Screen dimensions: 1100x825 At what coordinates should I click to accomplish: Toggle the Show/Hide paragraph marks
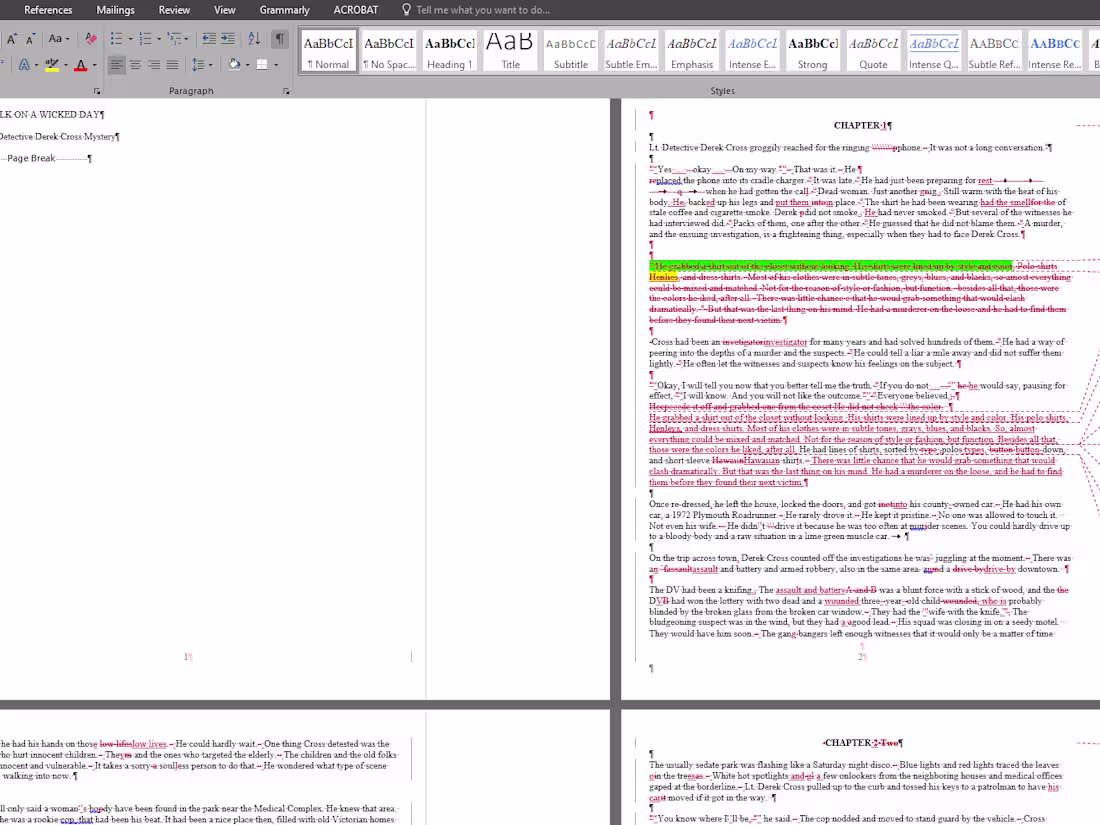click(278, 37)
